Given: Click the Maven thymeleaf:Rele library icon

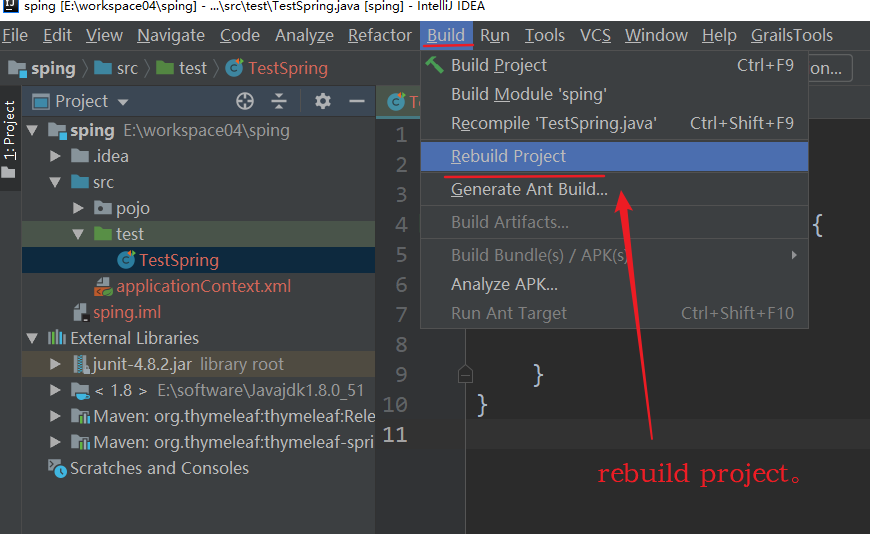Looking at the screenshot, I should tap(80, 416).
